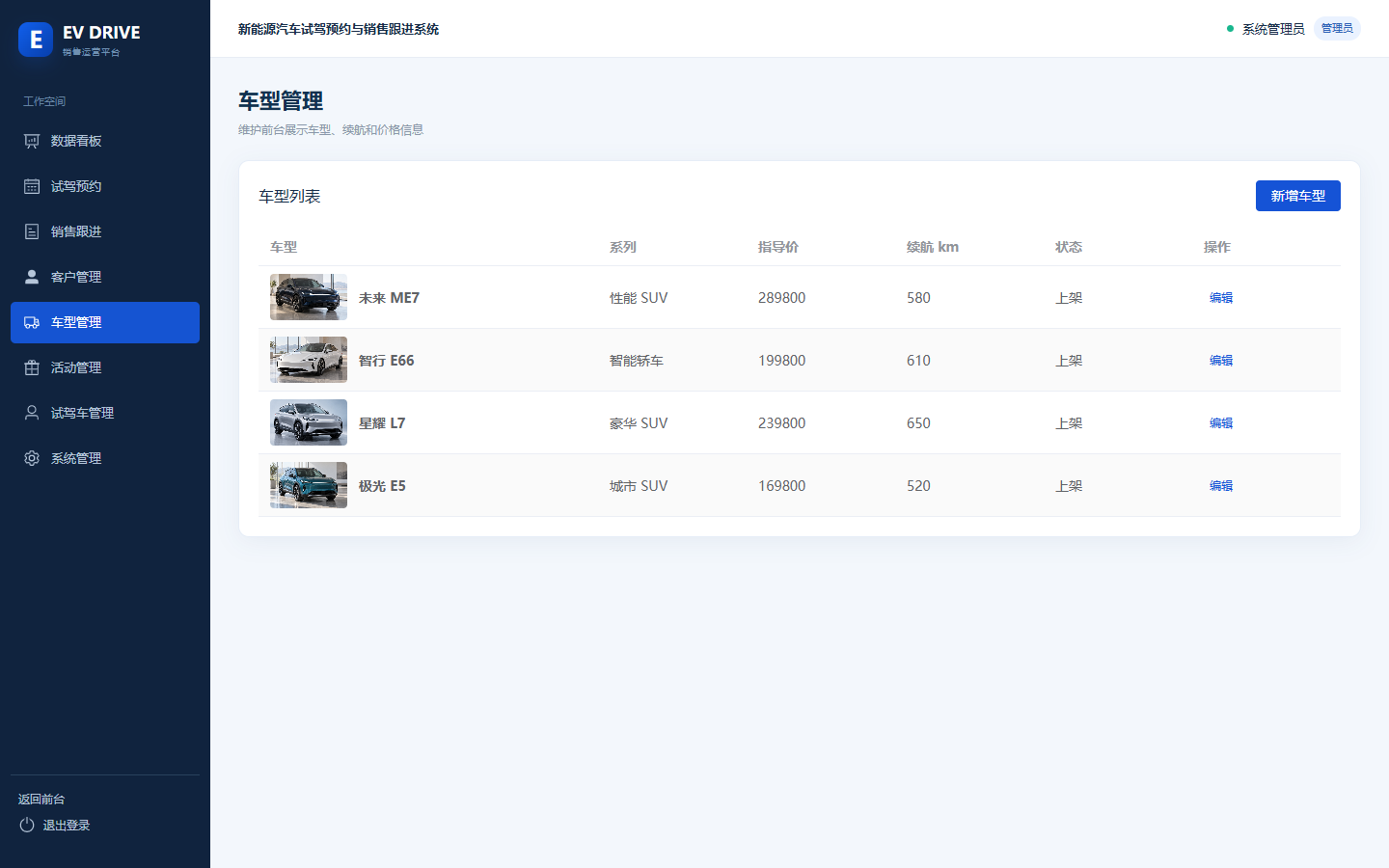Viewport: 1389px width, 868px height.
Task: Click the 试驾车管理 user icon
Action: (x=32, y=413)
